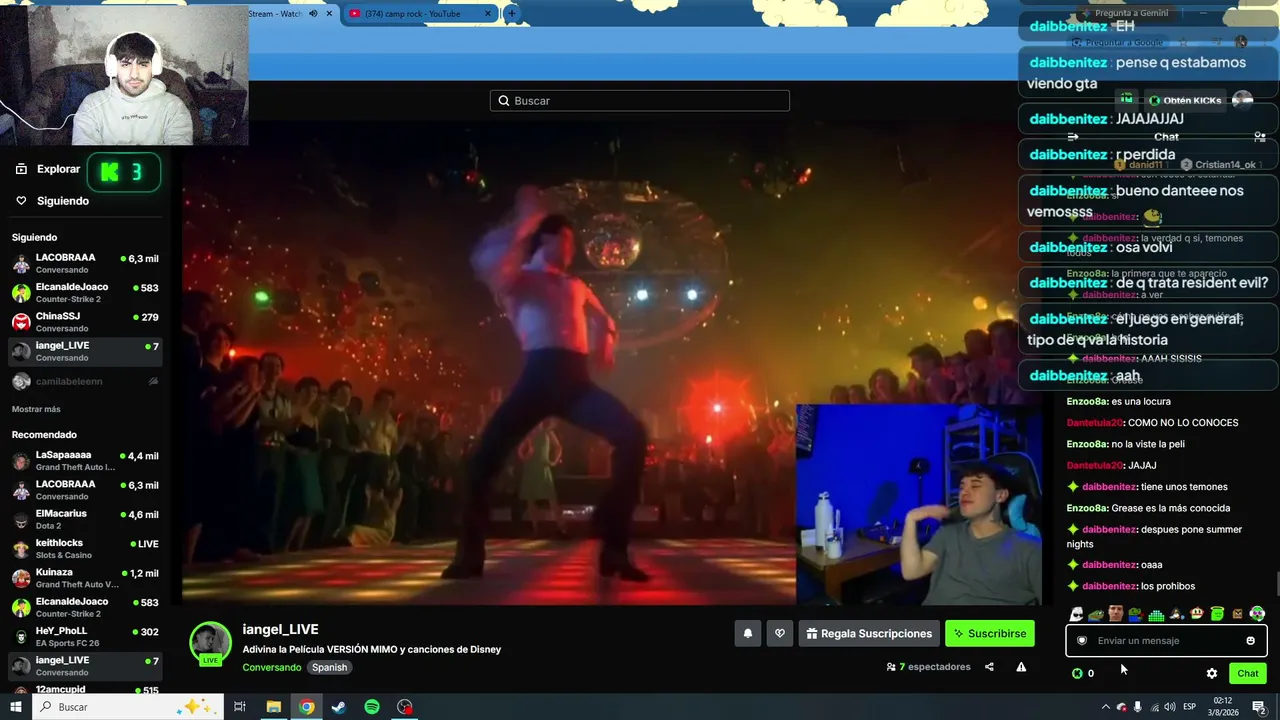The width and height of the screenshot is (1280, 720).
Task: Send message with green Chat button
Action: click(1247, 673)
